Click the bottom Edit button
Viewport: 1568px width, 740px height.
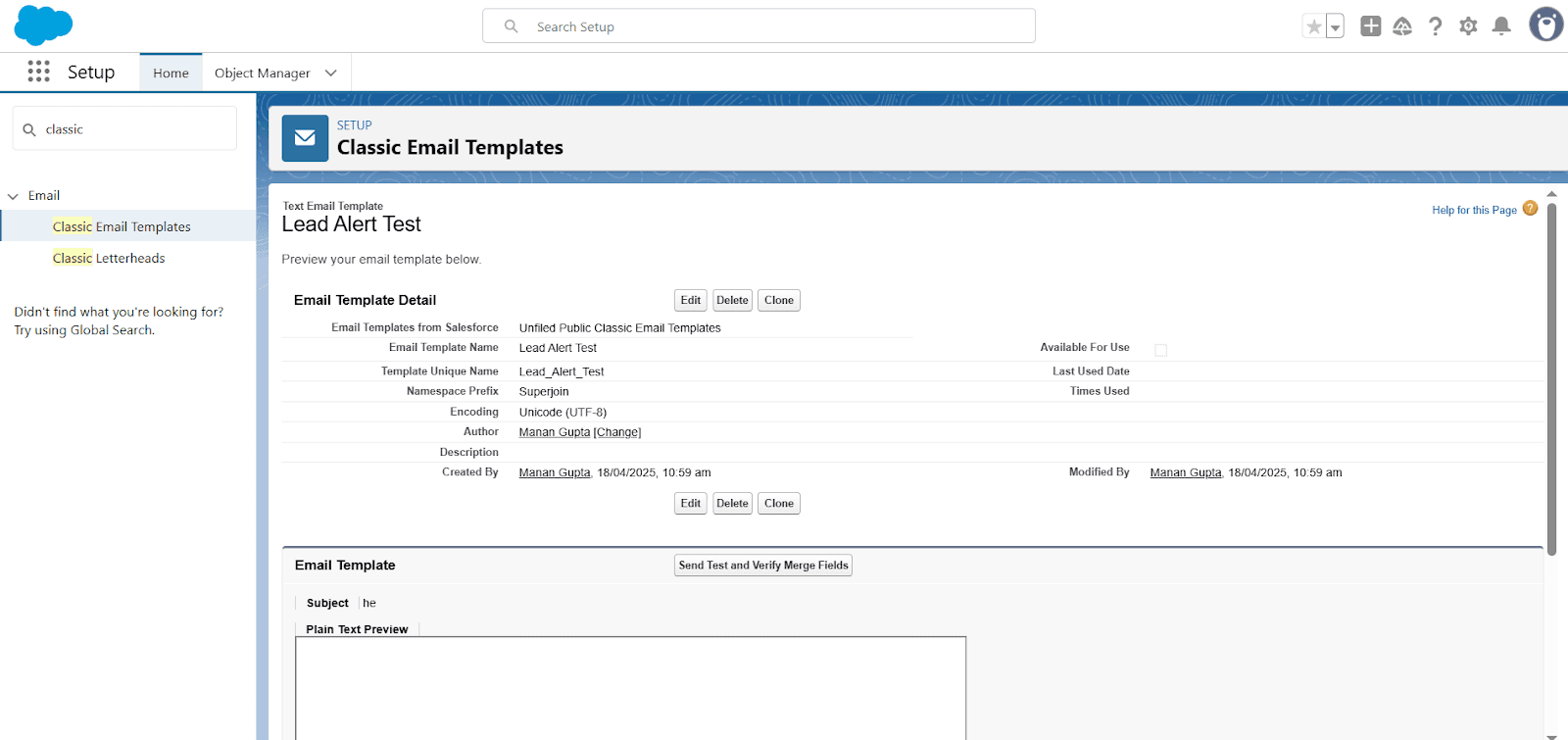pos(691,503)
